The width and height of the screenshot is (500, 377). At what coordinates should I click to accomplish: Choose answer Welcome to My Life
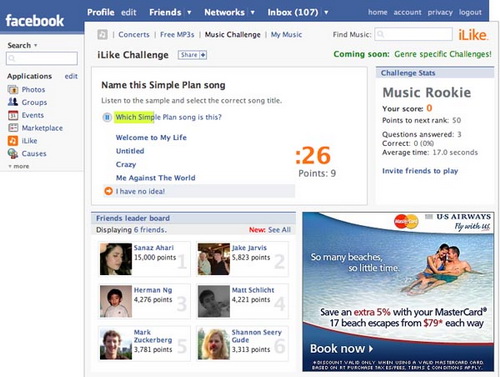point(151,137)
